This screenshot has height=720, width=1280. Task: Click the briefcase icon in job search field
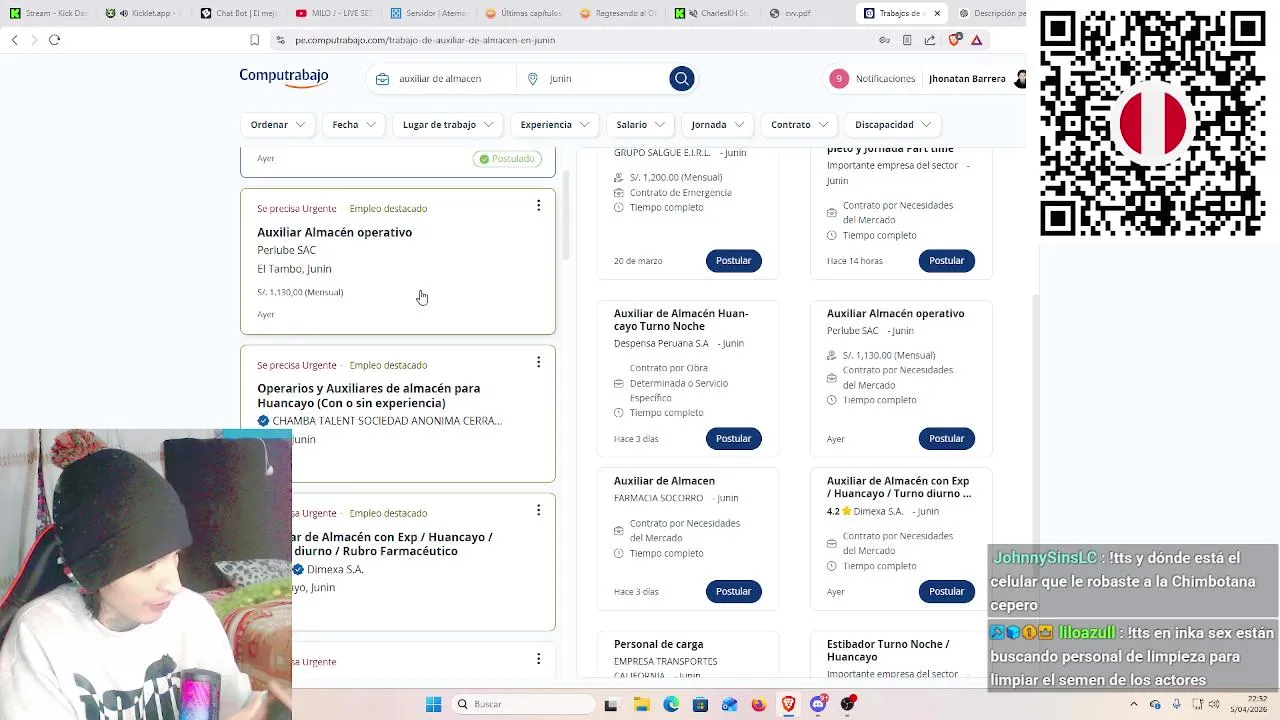pyautogui.click(x=382, y=78)
